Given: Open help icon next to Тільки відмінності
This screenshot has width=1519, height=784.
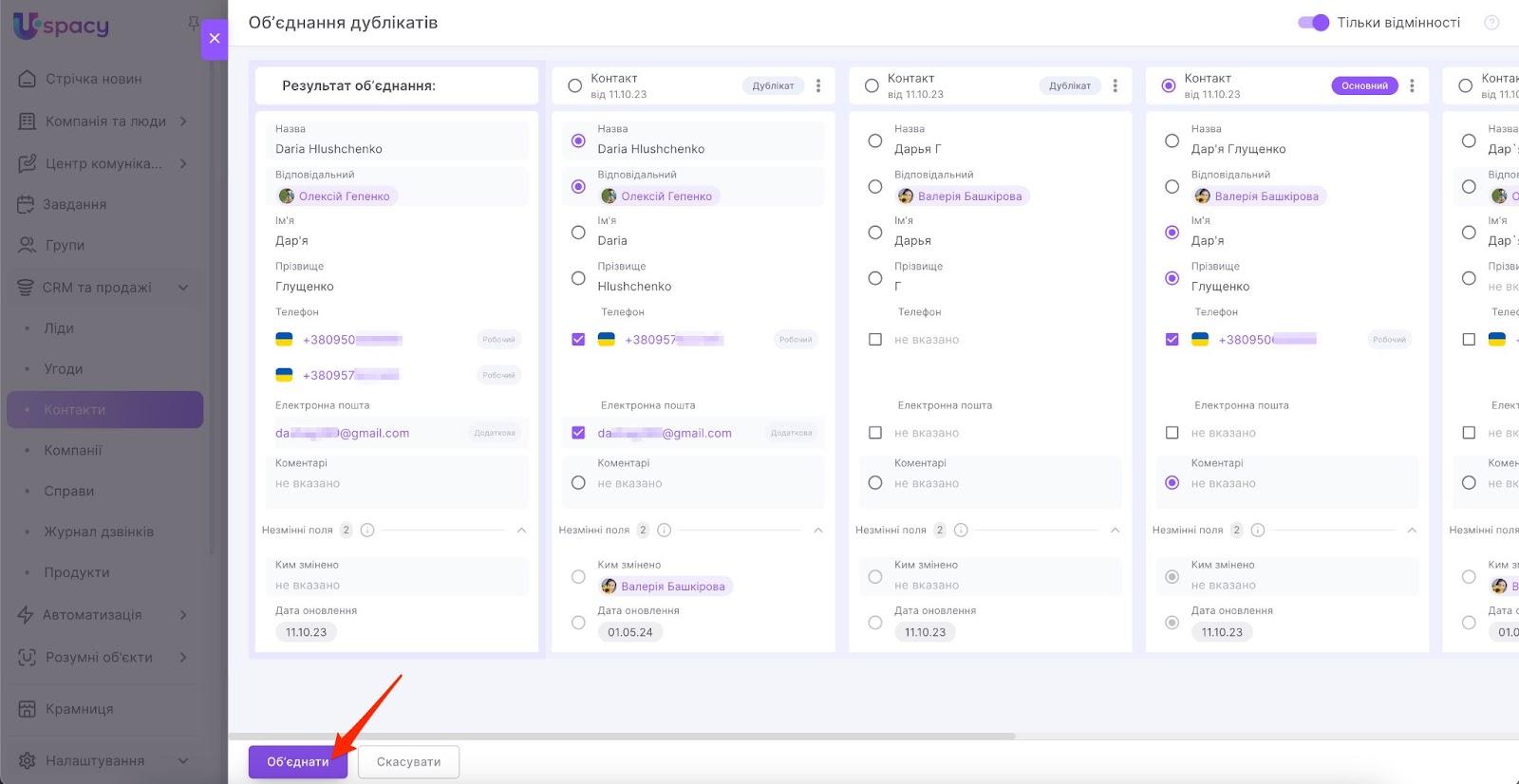Looking at the screenshot, I should [x=1491, y=23].
